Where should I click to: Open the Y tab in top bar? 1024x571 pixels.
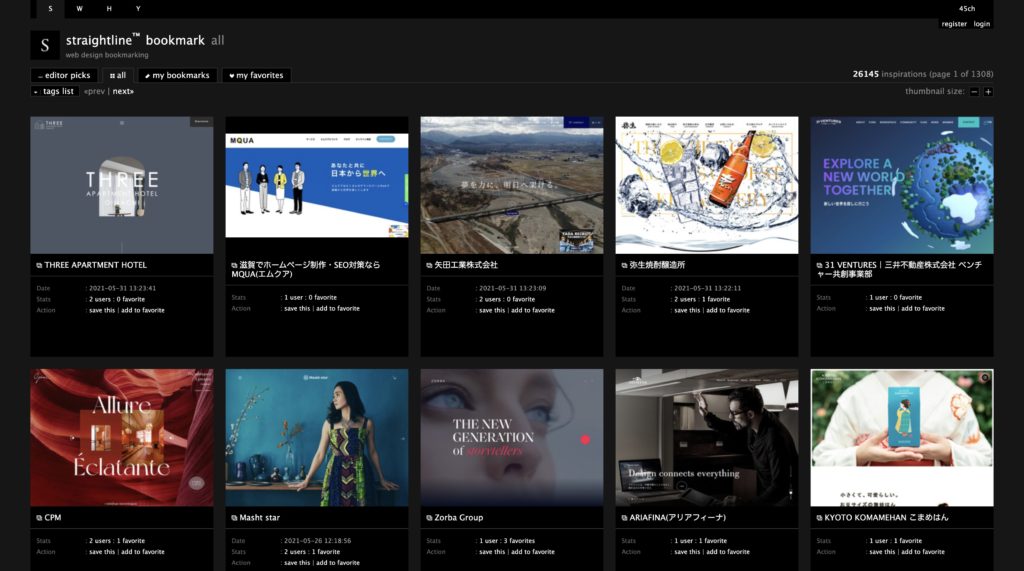pos(138,8)
